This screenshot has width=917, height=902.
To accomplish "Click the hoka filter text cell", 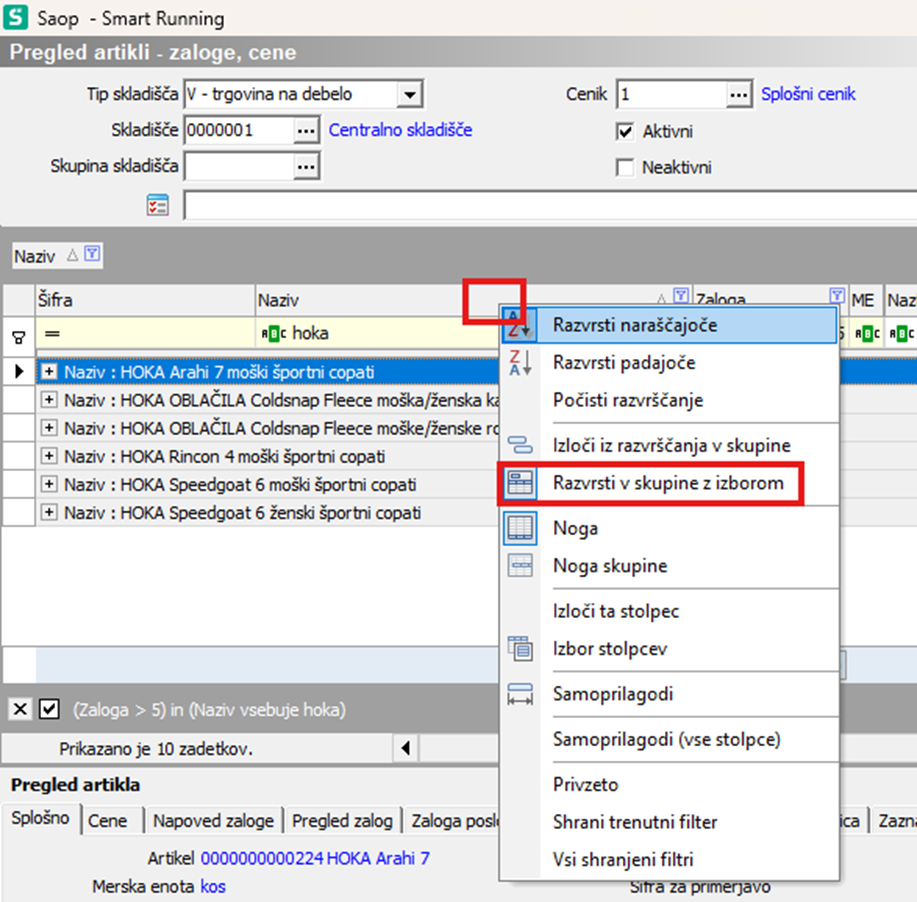I will coord(310,333).
